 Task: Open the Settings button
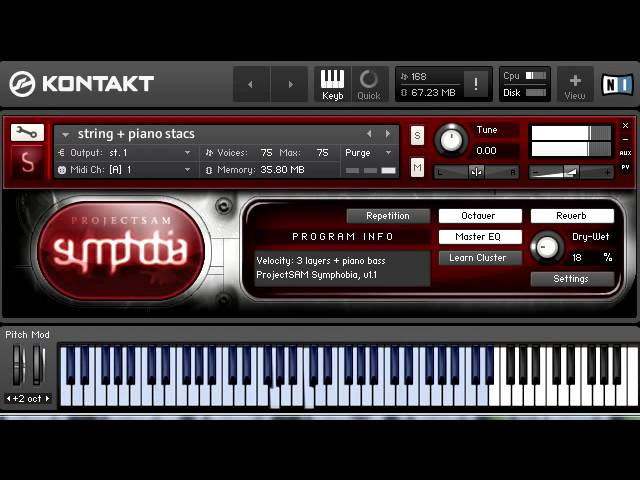pos(572,279)
